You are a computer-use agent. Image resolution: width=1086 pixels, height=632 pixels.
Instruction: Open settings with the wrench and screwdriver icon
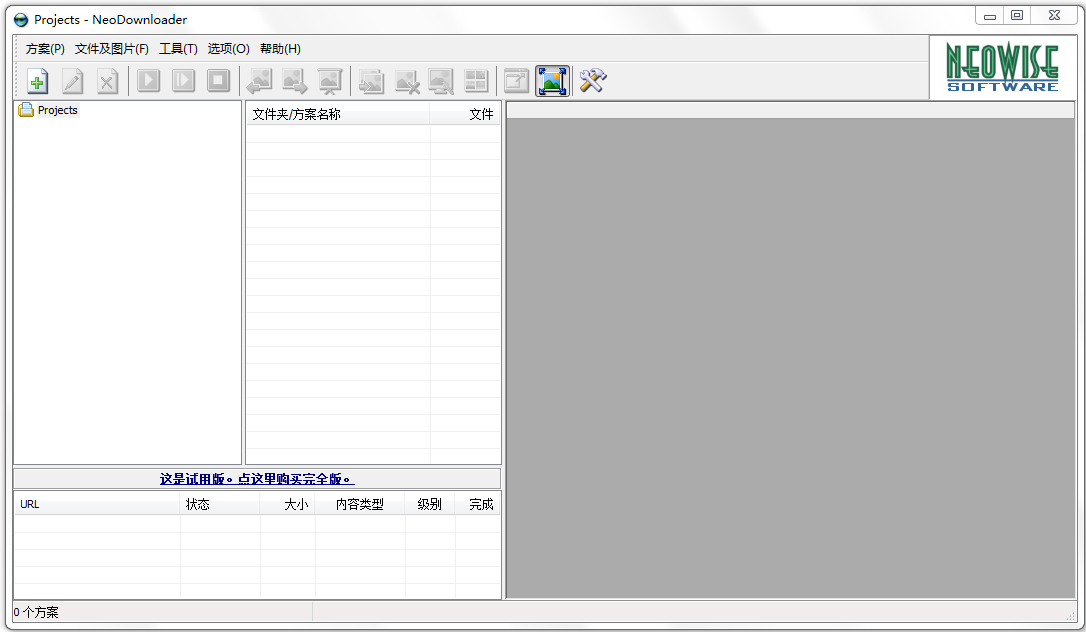[590, 81]
